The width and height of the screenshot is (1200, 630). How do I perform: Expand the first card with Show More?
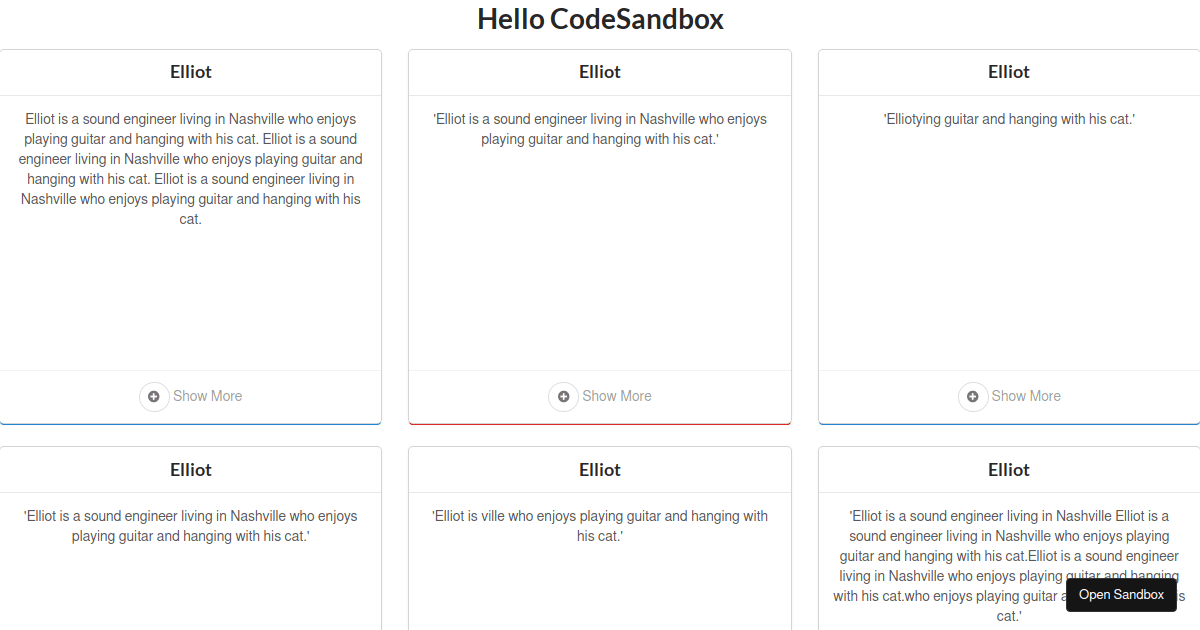click(x=206, y=396)
